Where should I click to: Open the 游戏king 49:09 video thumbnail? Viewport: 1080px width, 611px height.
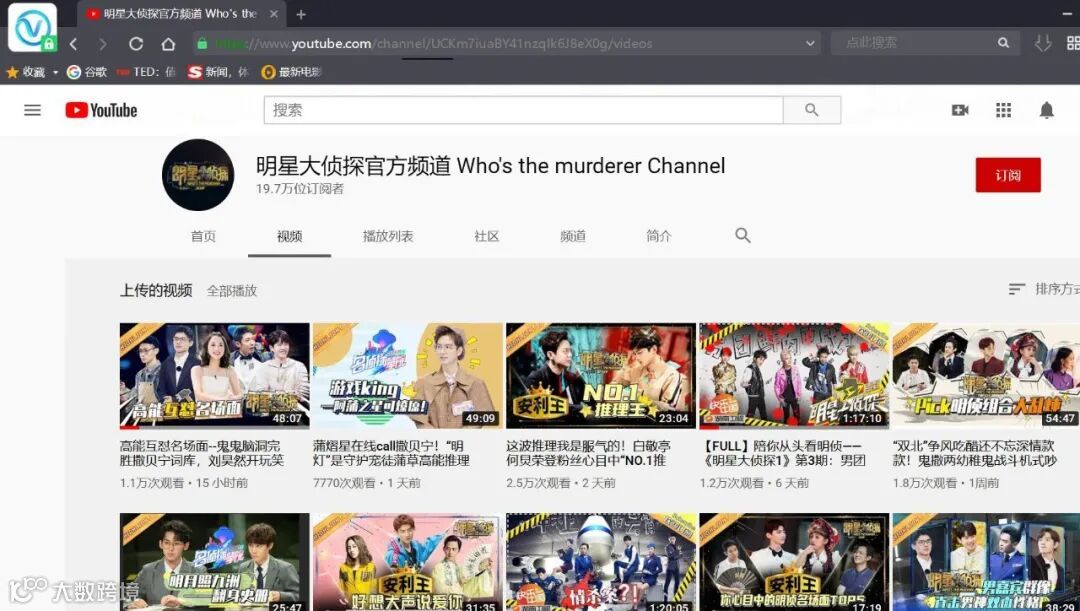click(x=408, y=376)
